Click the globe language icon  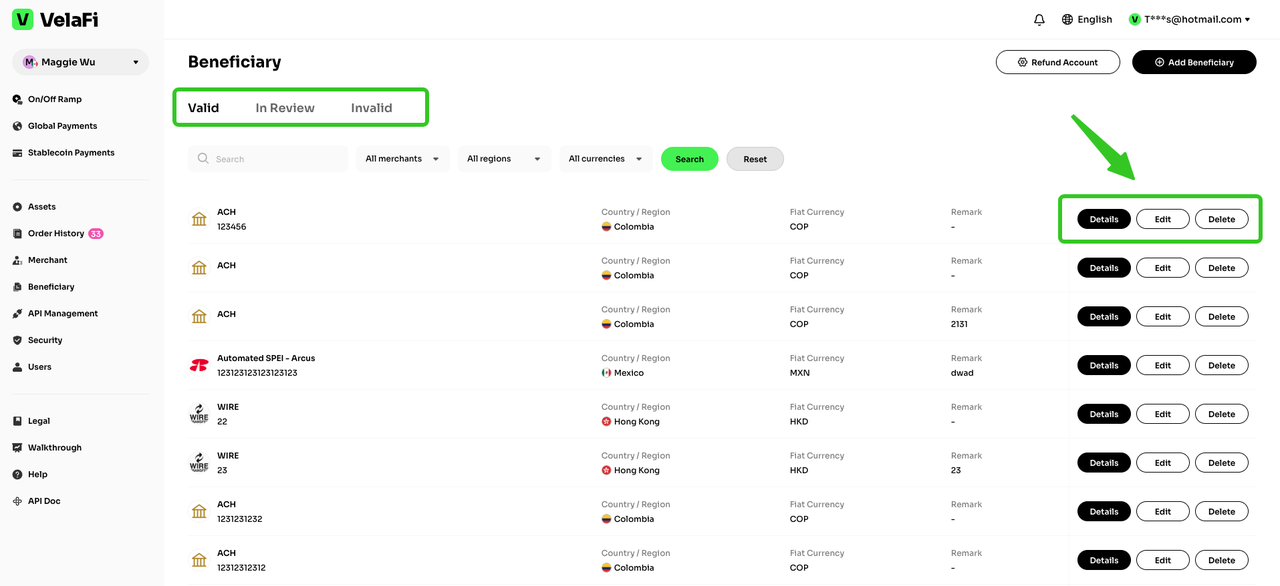coord(1067,20)
